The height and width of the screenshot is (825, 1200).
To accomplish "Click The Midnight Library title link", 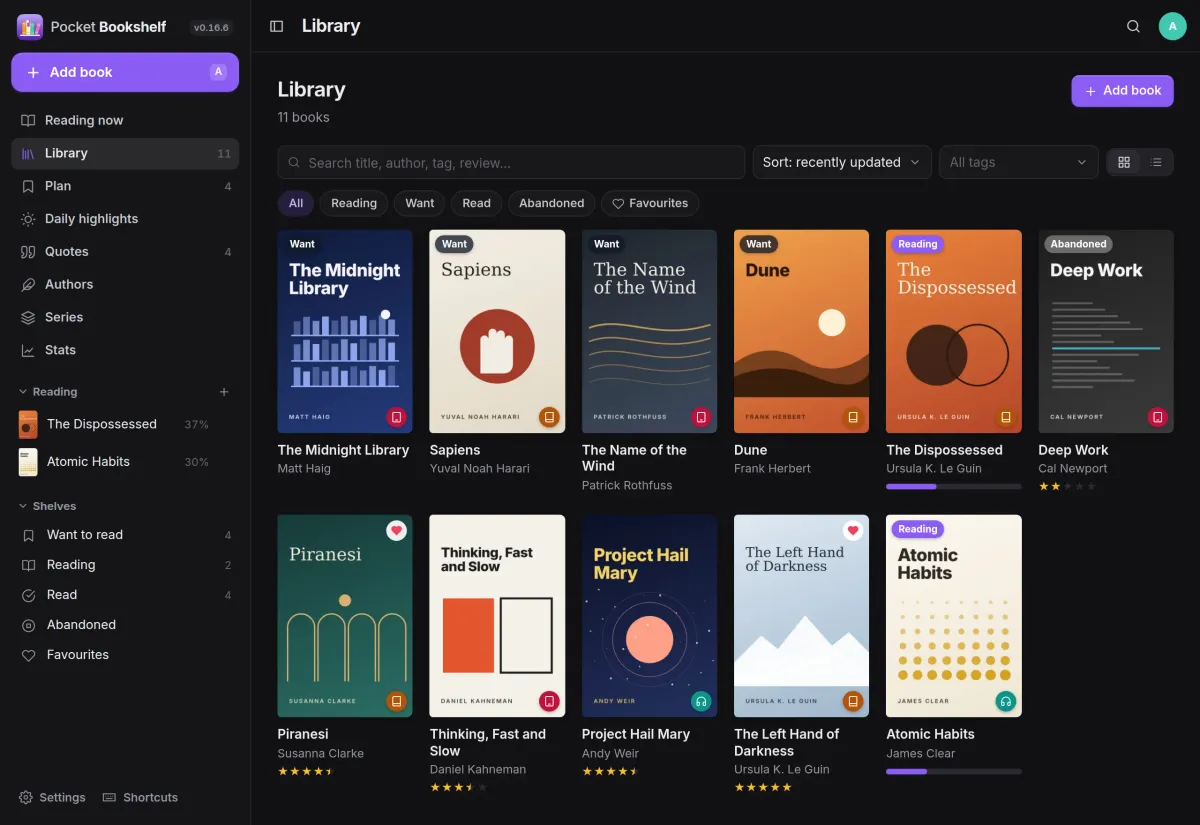I will pos(343,450).
